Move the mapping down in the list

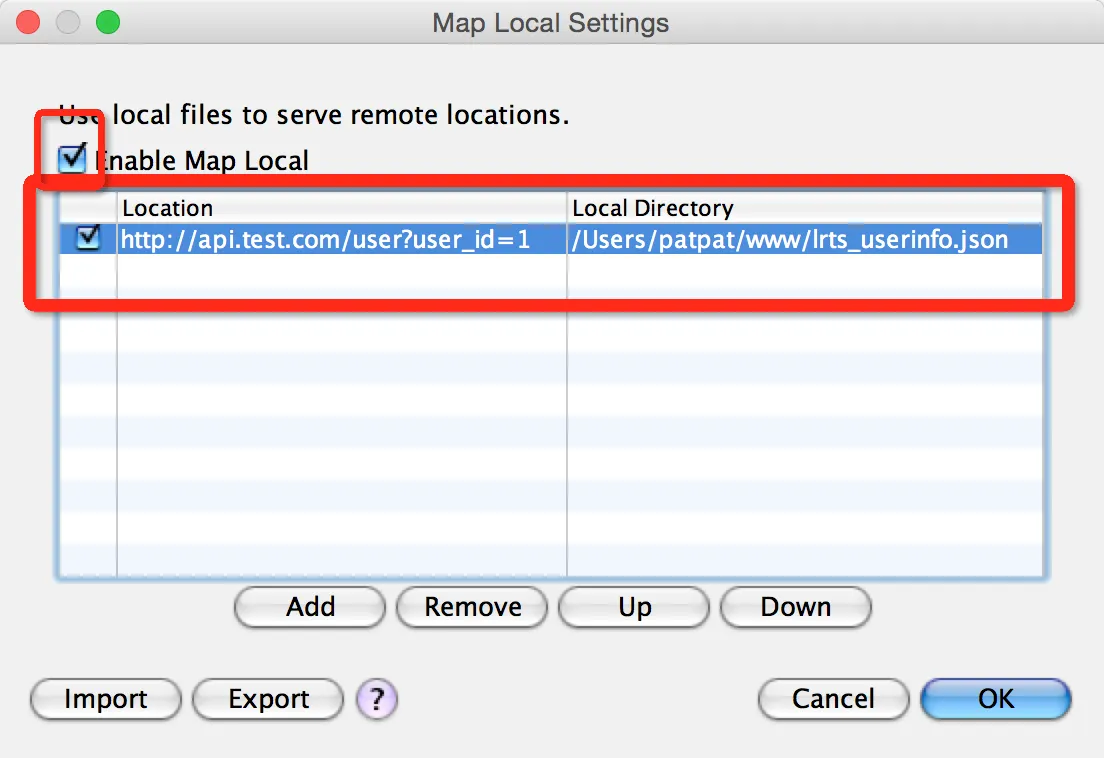click(795, 607)
